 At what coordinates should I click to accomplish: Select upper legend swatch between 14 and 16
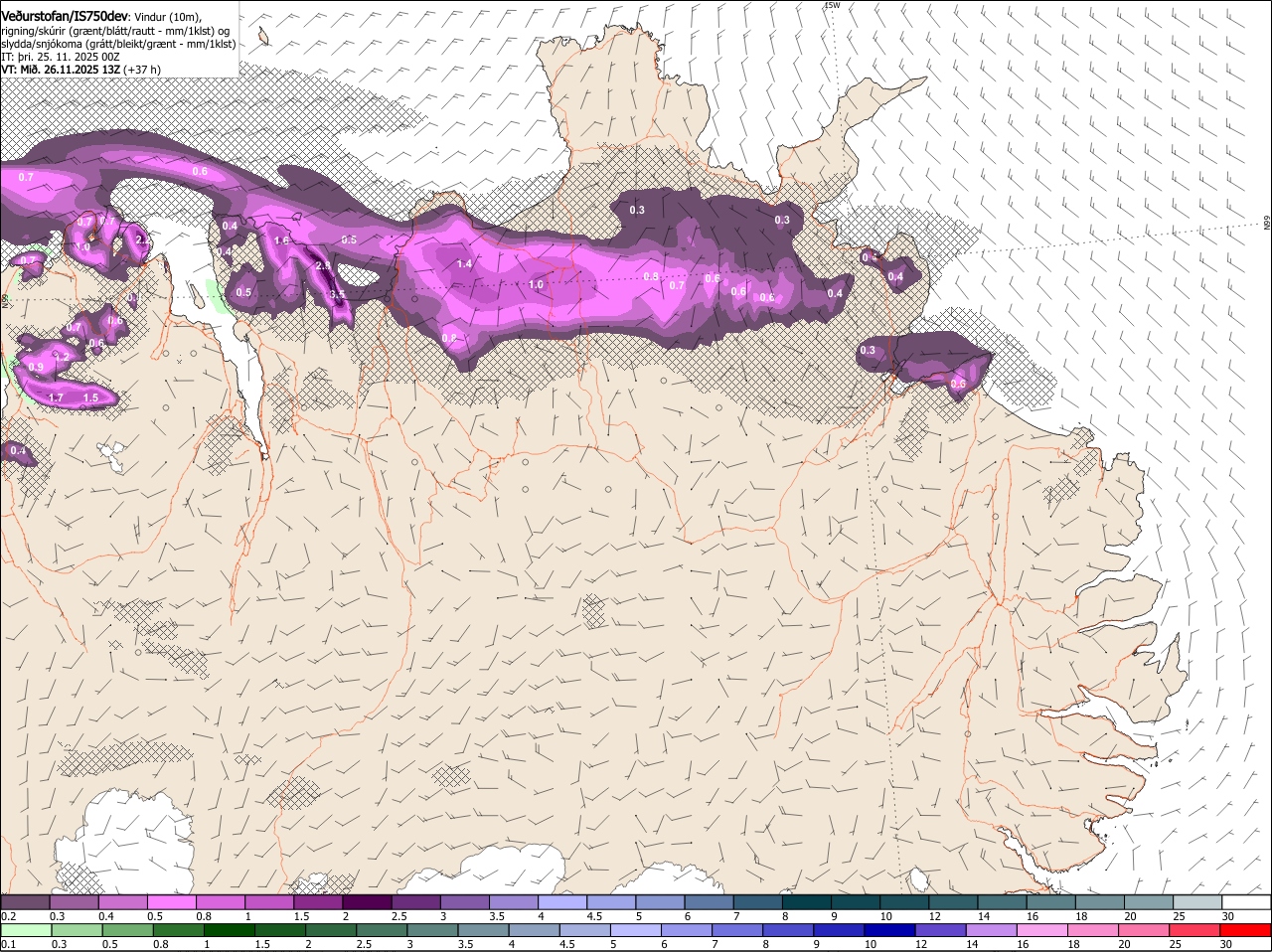1002,901
